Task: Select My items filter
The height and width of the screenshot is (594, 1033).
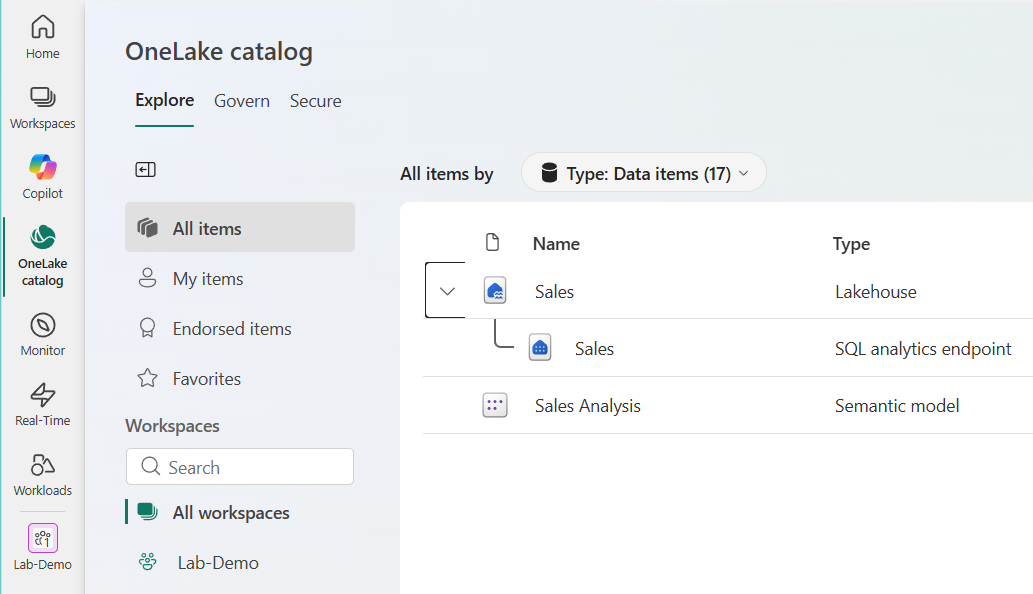Action: pos(240,279)
